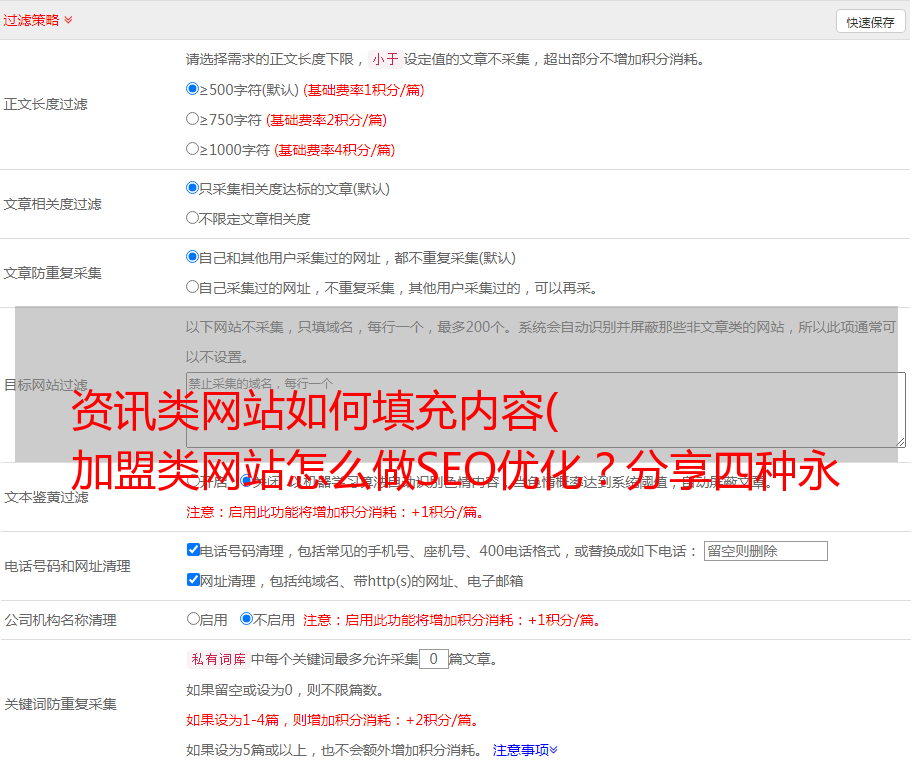The image size is (912, 768).
Task: Click the 基础费率1积分/篇 red note
Action: pyautogui.click(x=364, y=90)
